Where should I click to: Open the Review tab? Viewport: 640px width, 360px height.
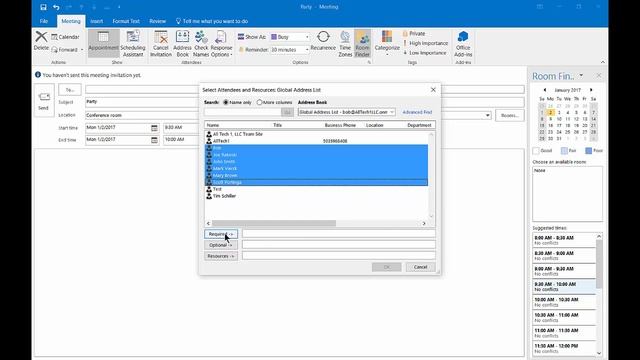158,21
